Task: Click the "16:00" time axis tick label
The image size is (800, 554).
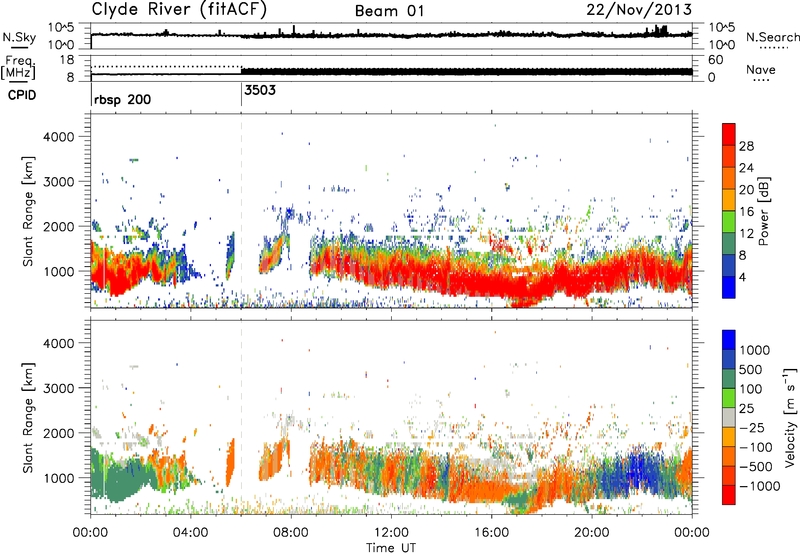Action: (x=491, y=533)
